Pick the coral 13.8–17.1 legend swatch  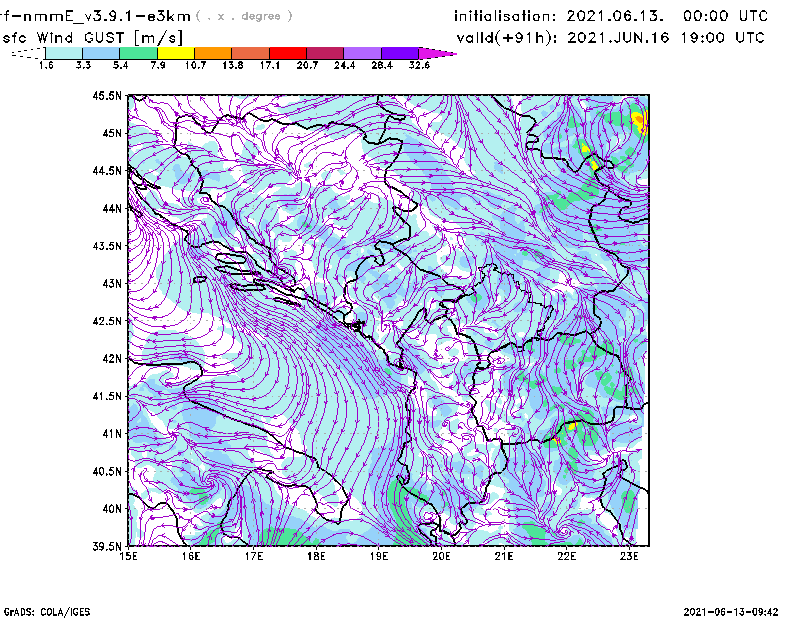tap(251, 53)
